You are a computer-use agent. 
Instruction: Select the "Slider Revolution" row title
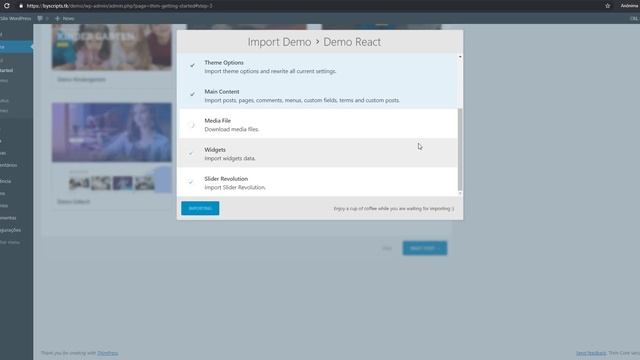point(226,178)
